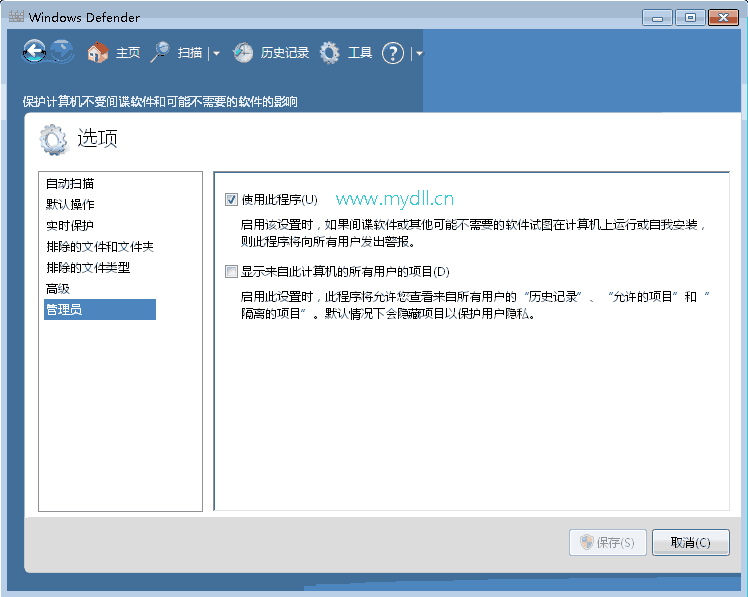
Task: Select 排除的文件和文件夹 in the options list
Action: point(100,246)
